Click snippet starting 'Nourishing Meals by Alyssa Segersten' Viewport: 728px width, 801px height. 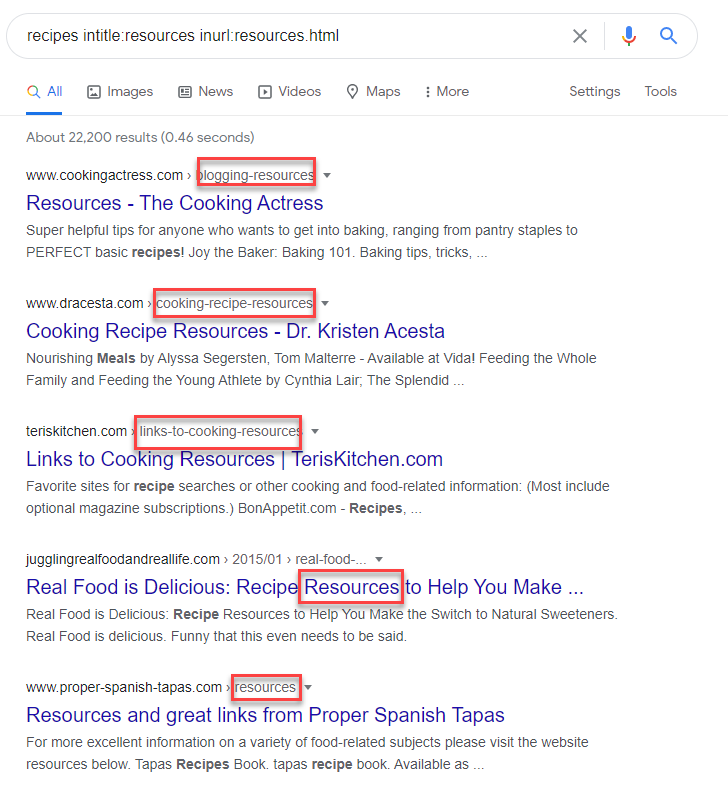click(311, 369)
